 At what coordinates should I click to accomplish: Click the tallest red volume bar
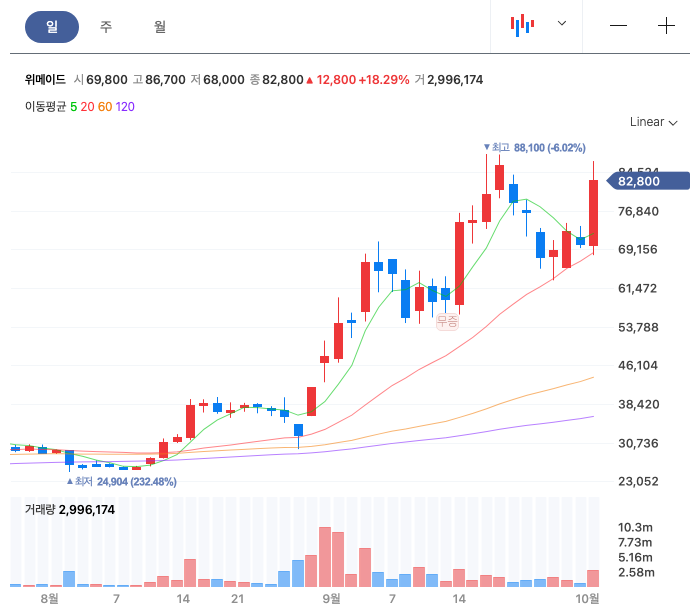325,557
